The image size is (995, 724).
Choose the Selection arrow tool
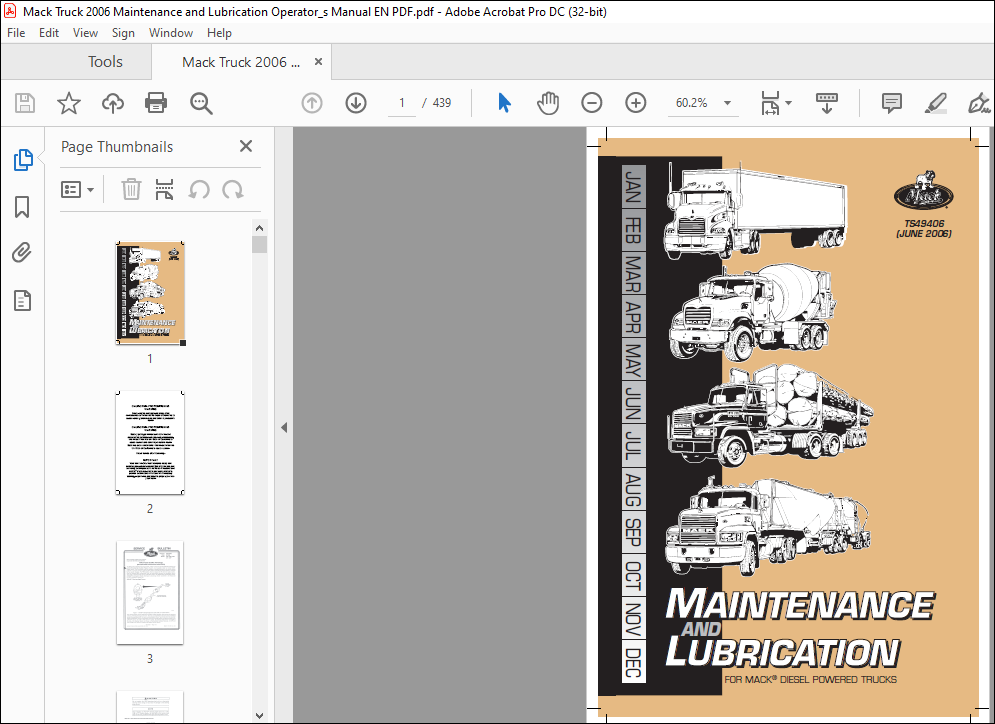click(504, 103)
